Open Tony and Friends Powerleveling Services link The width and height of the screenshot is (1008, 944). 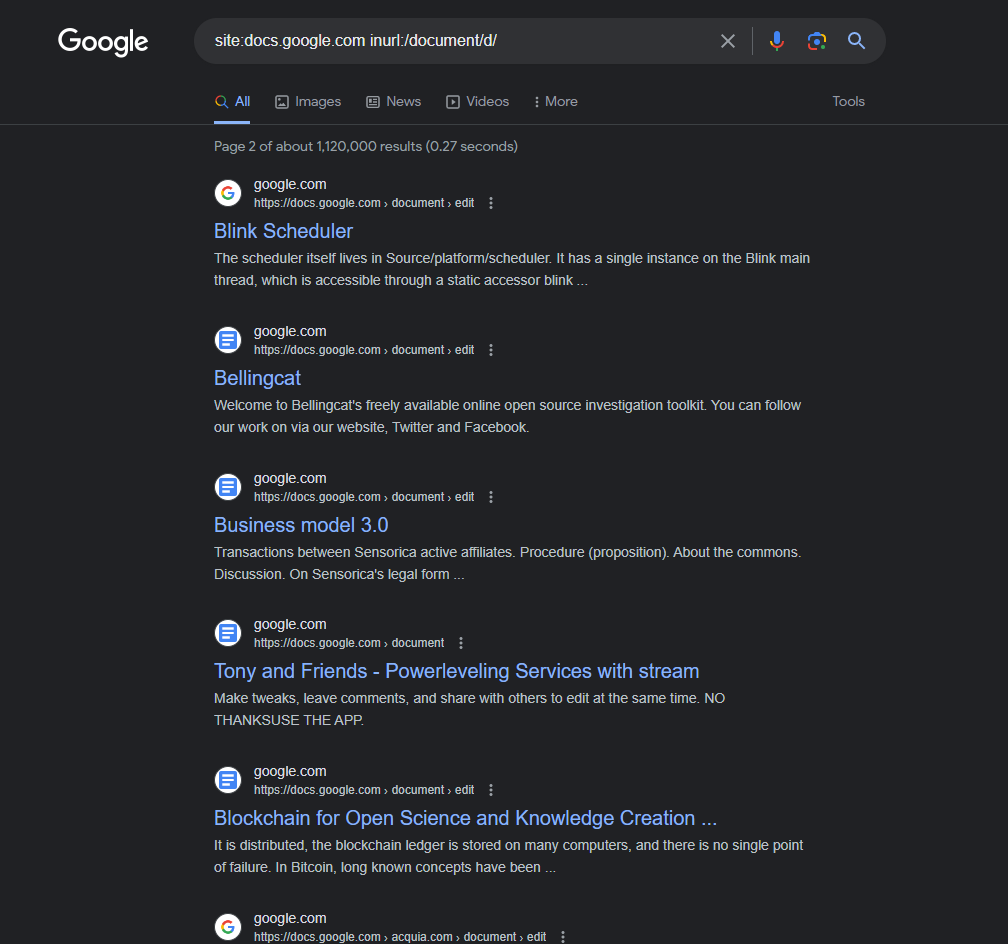coord(456,671)
